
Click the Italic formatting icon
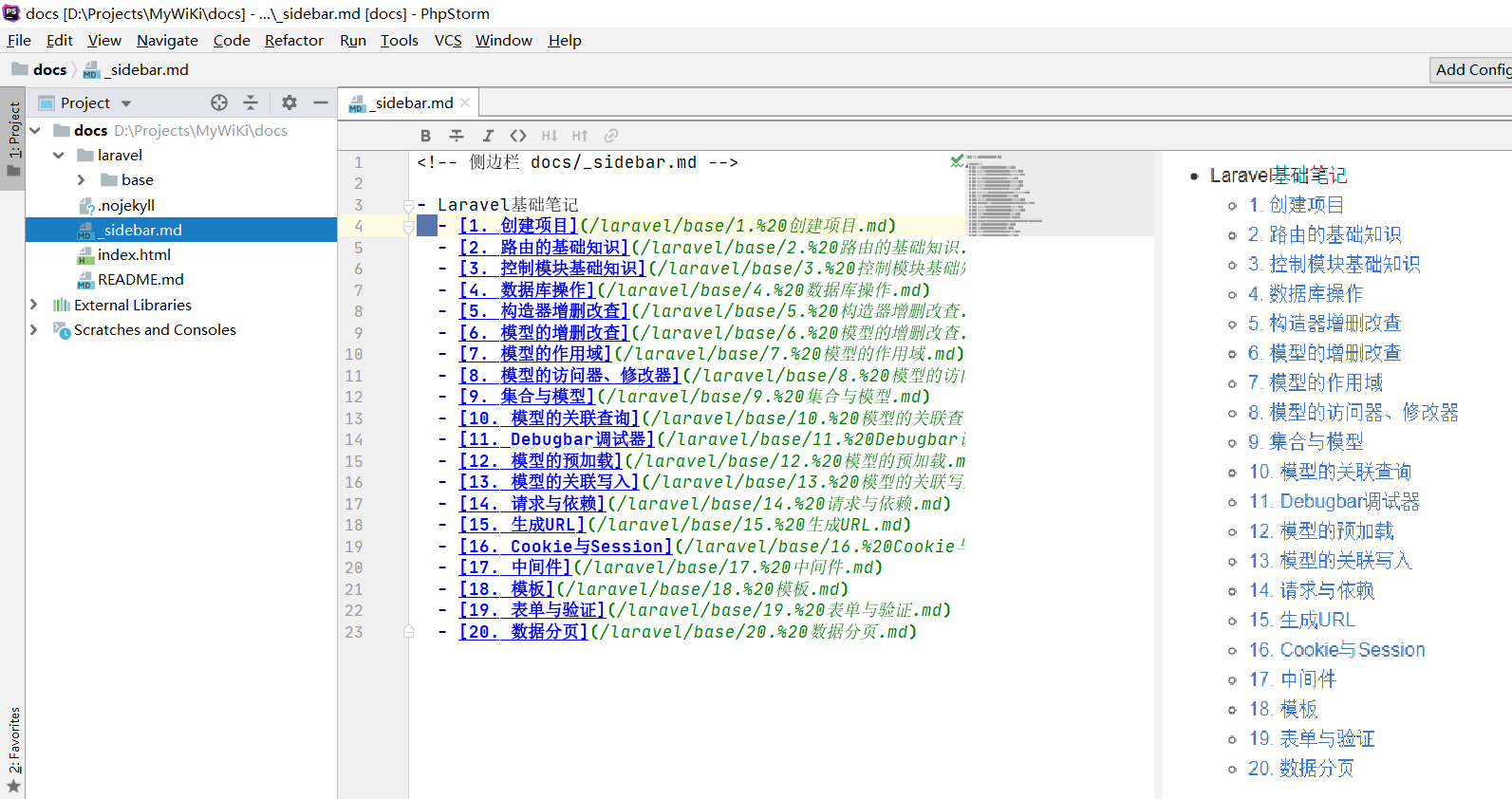(x=488, y=136)
